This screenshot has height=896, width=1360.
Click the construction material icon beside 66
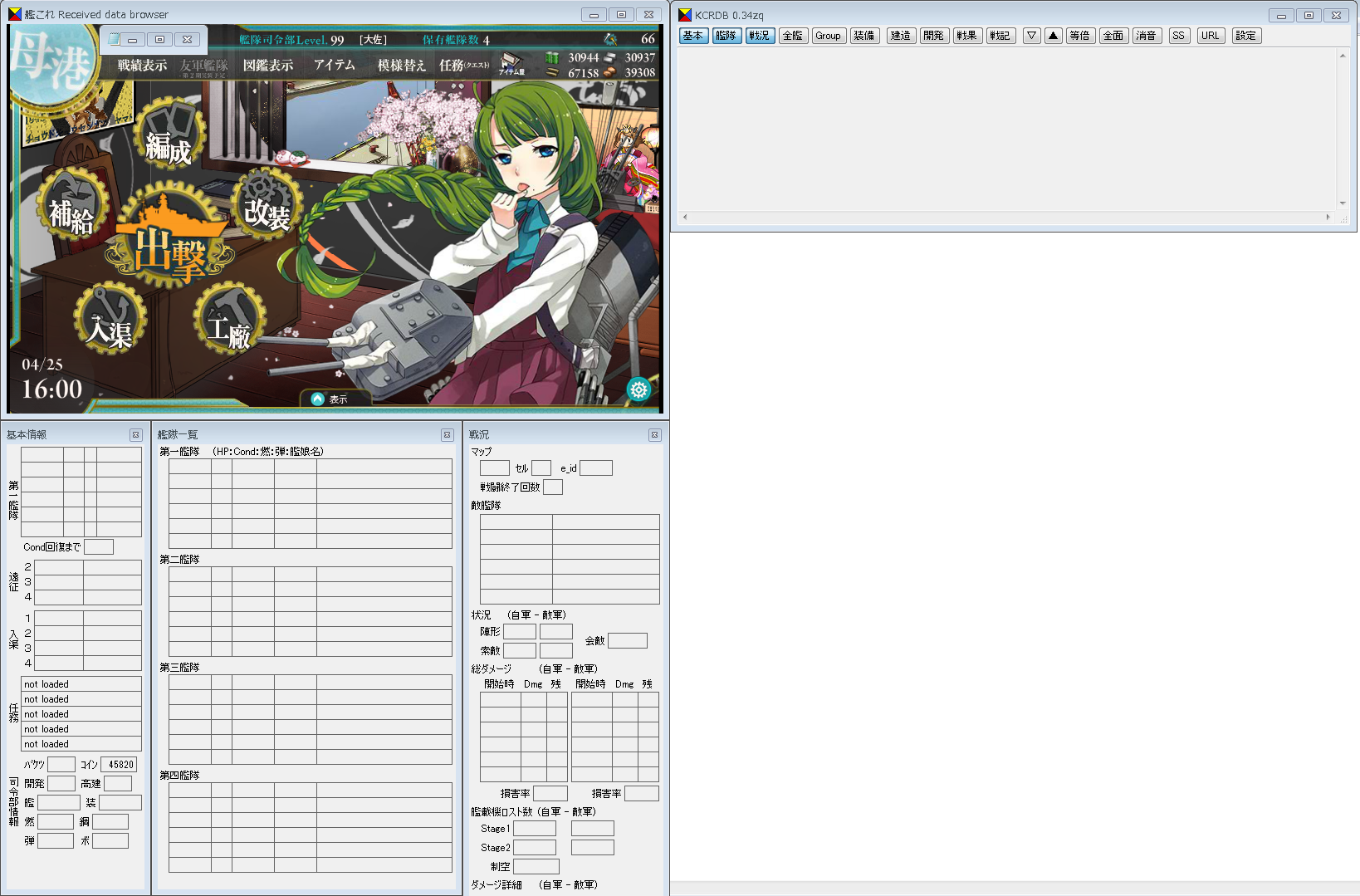(610, 39)
